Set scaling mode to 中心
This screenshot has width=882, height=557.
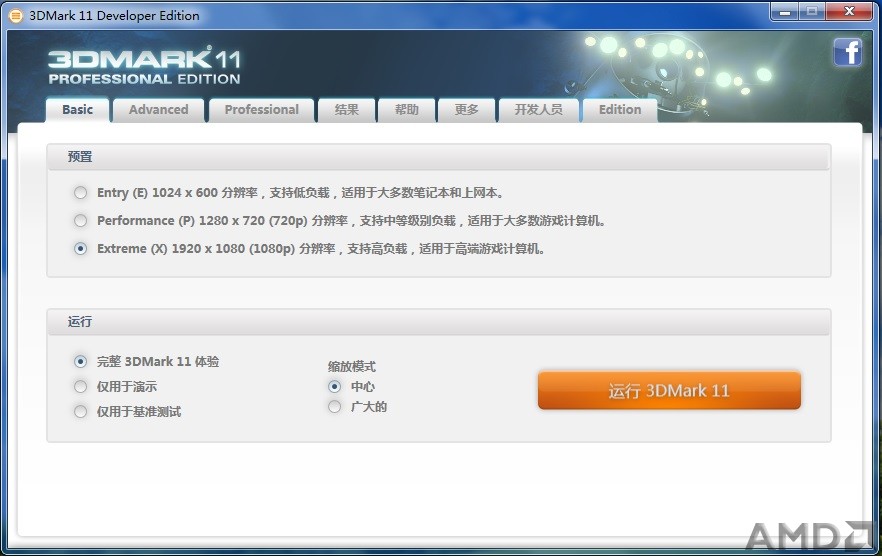[x=335, y=387]
